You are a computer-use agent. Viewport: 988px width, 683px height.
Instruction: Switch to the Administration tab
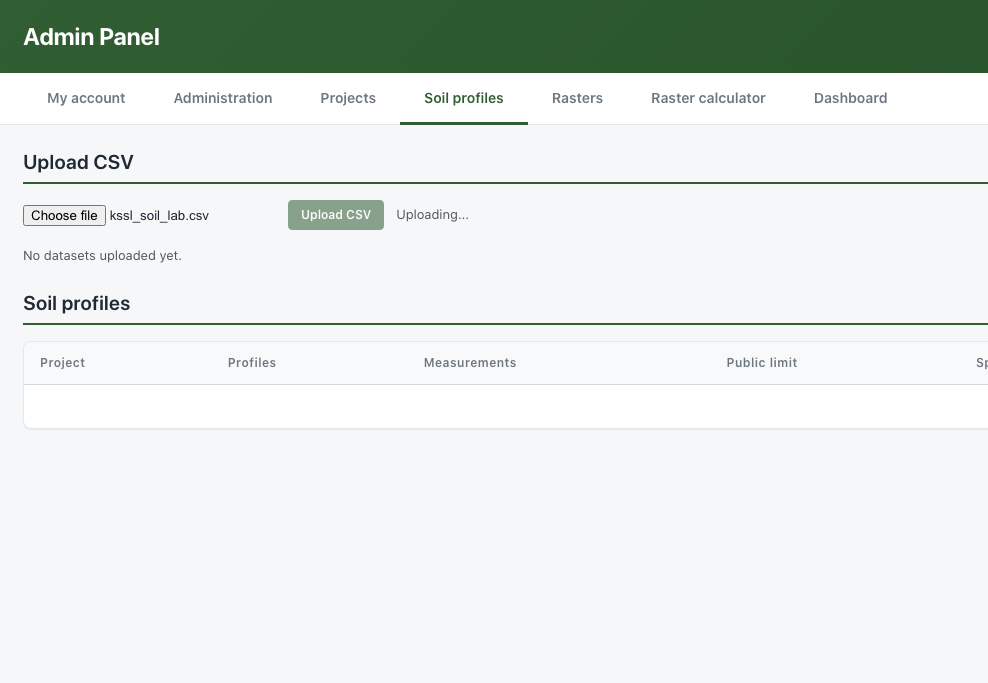[x=223, y=98]
